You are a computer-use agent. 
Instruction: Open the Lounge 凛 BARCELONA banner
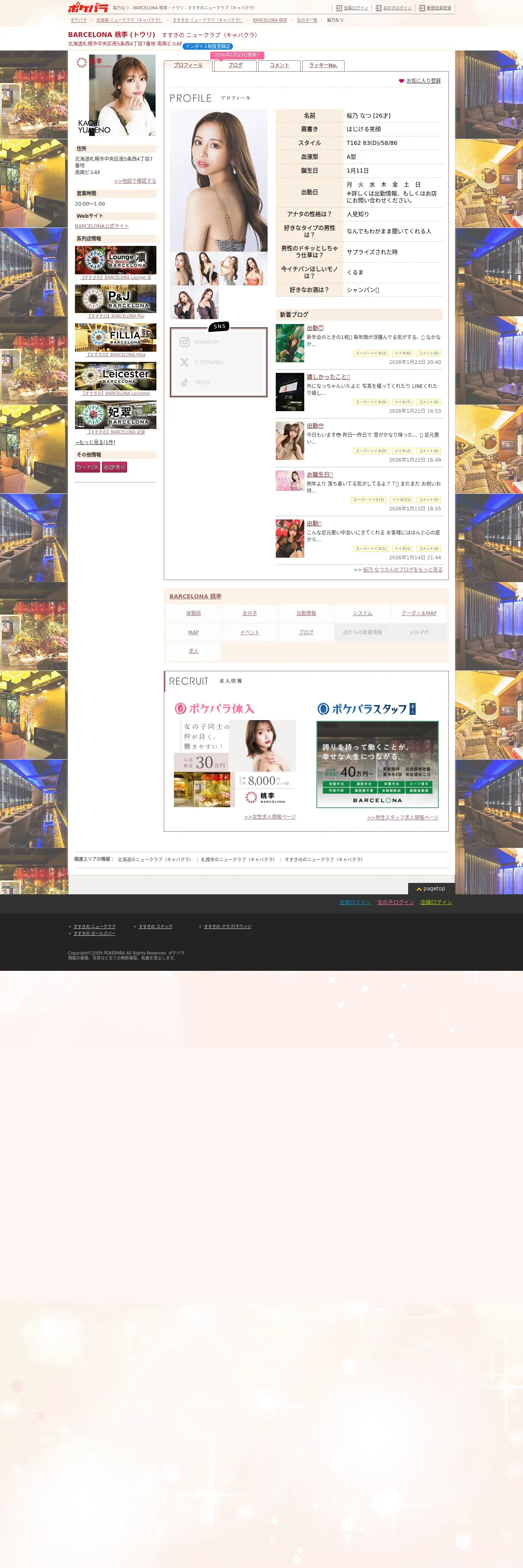coord(116,260)
